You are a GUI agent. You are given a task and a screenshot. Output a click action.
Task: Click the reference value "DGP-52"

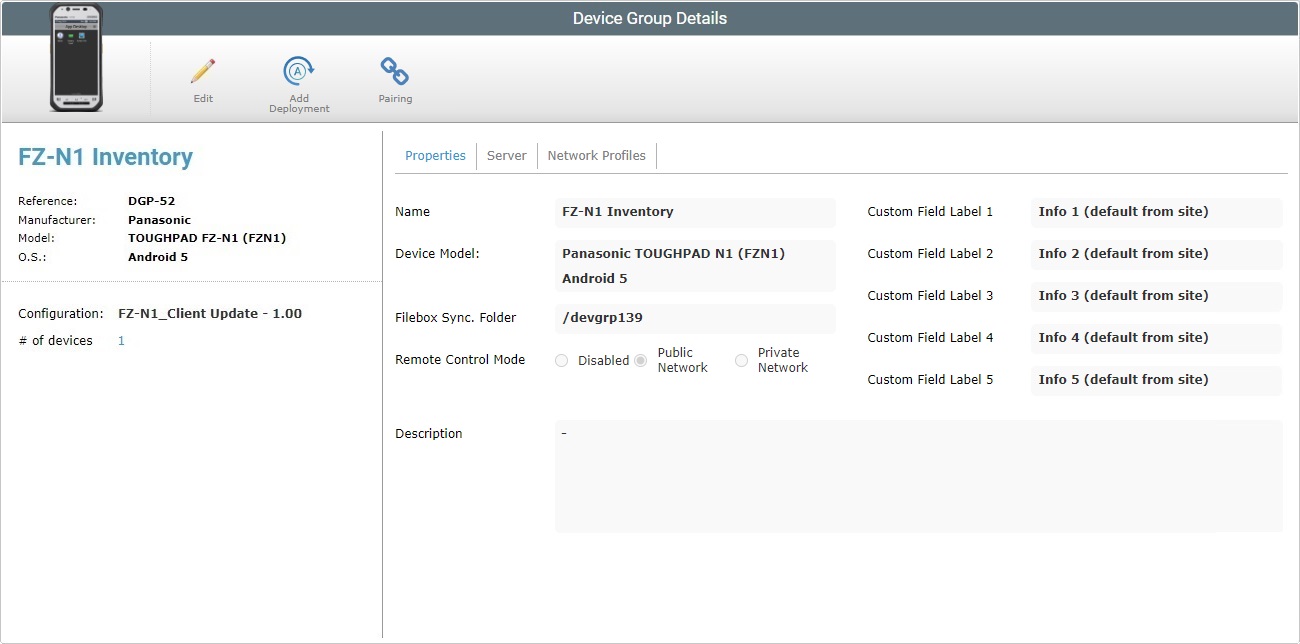coord(152,201)
